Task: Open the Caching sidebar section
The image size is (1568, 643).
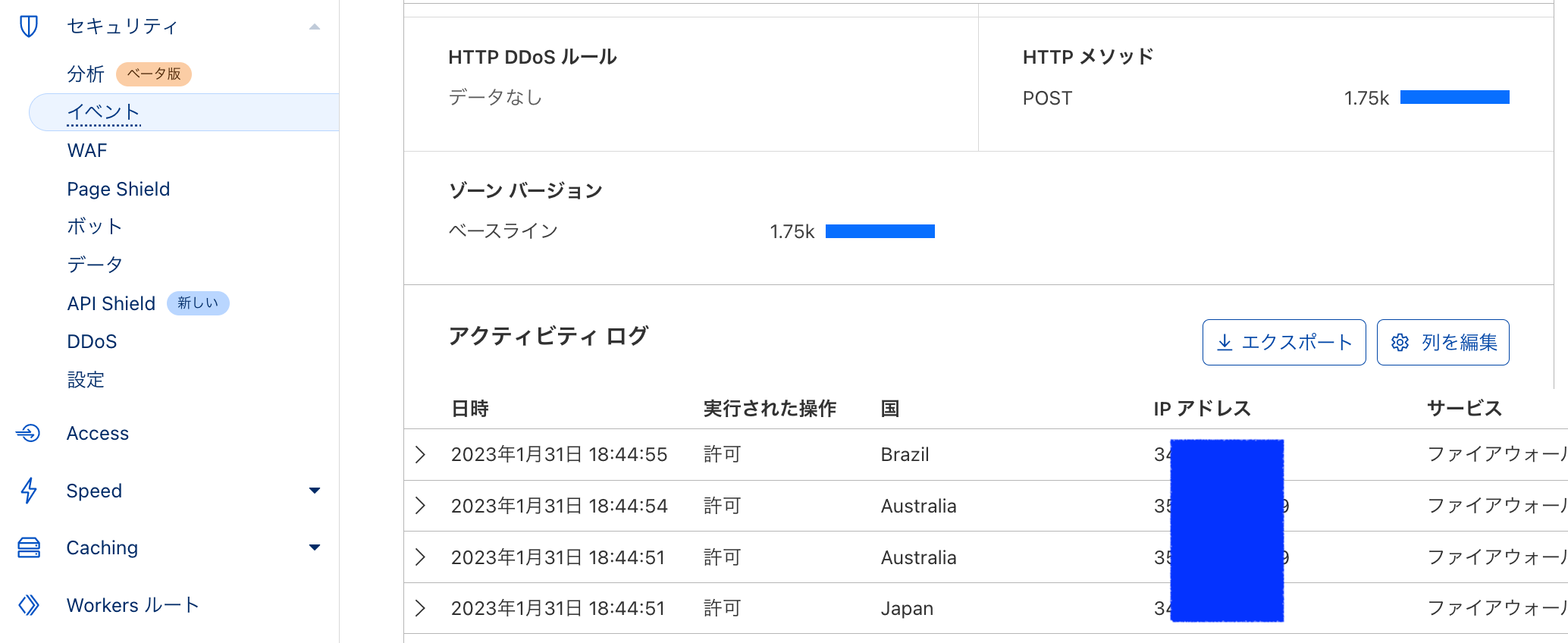Action: (x=102, y=547)
